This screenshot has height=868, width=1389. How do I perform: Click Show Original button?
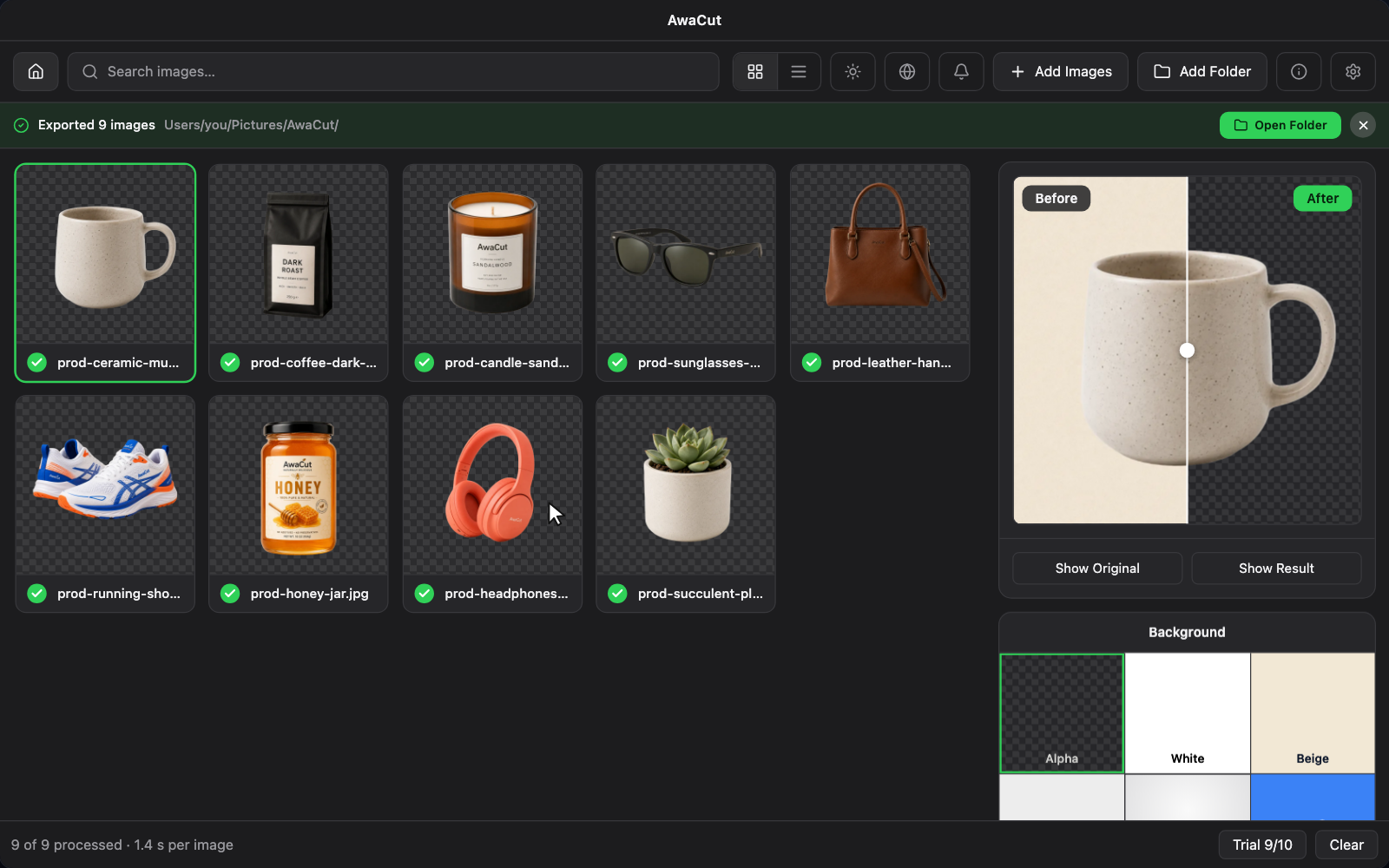click(1097, 568)
